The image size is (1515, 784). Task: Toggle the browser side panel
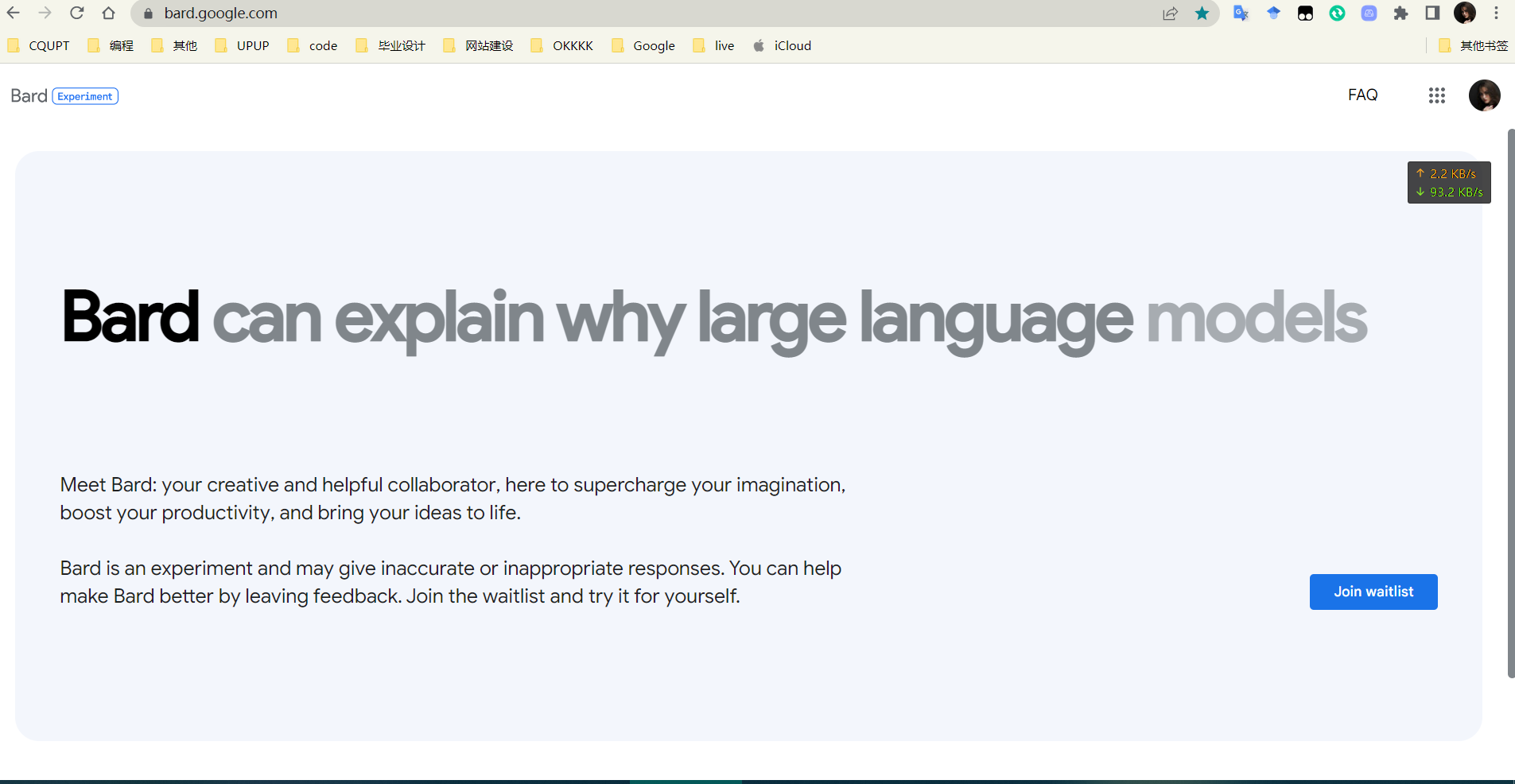[1432, 13]
